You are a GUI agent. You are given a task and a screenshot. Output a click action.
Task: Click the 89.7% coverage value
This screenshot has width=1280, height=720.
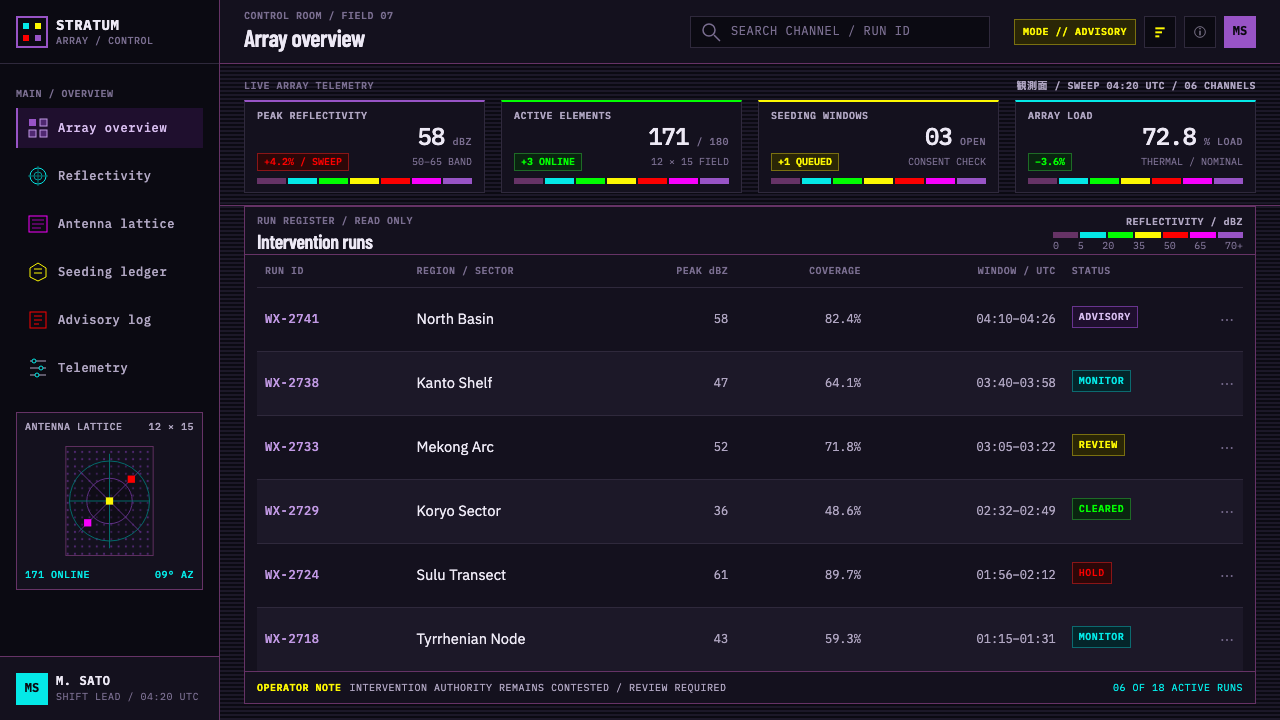point(843,575)
